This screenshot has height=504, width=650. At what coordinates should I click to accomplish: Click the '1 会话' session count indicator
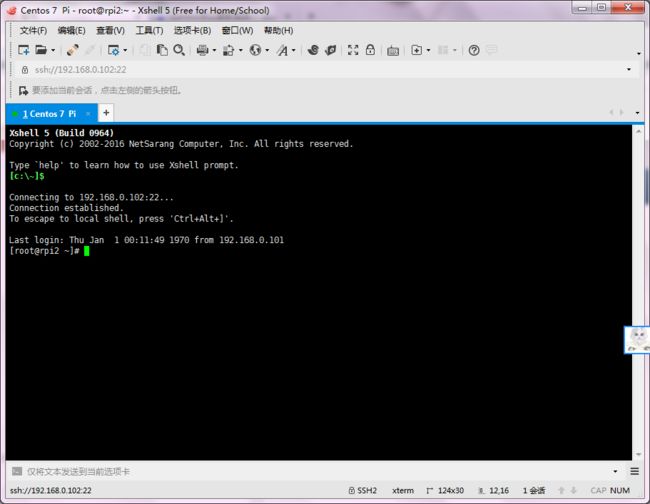pyautogui.click(x=534, y=491)
